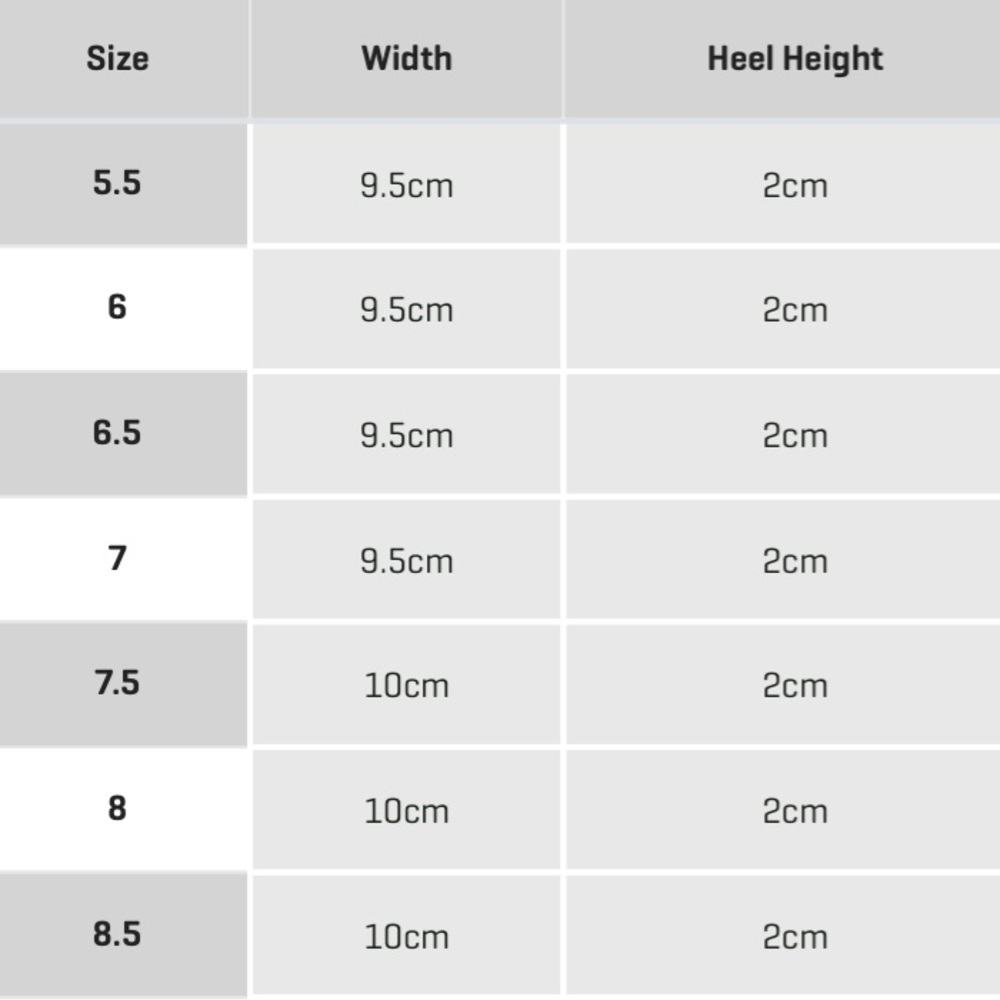This screenshot has height=1000, width=1000.
Task: Select the size 6.5 row label
Action: point(117,433)
